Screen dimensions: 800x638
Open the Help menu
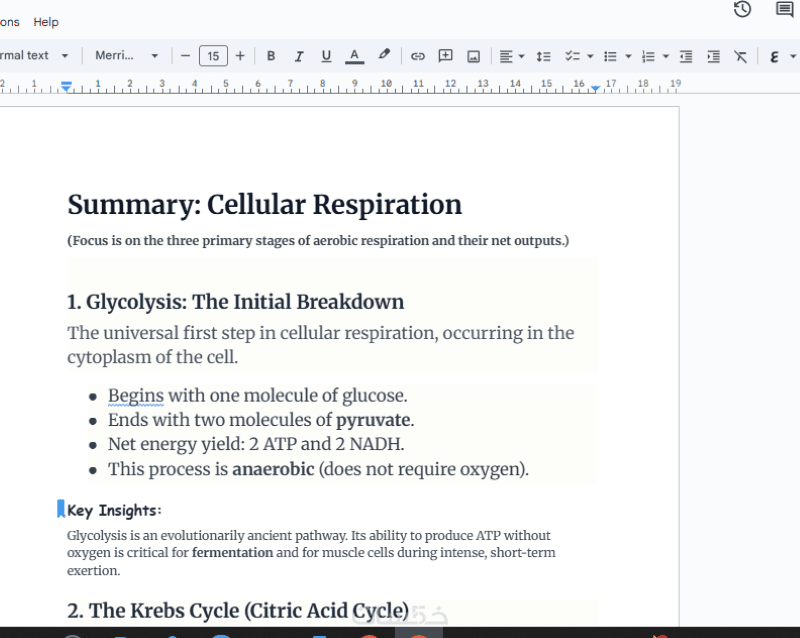[46, 22]
